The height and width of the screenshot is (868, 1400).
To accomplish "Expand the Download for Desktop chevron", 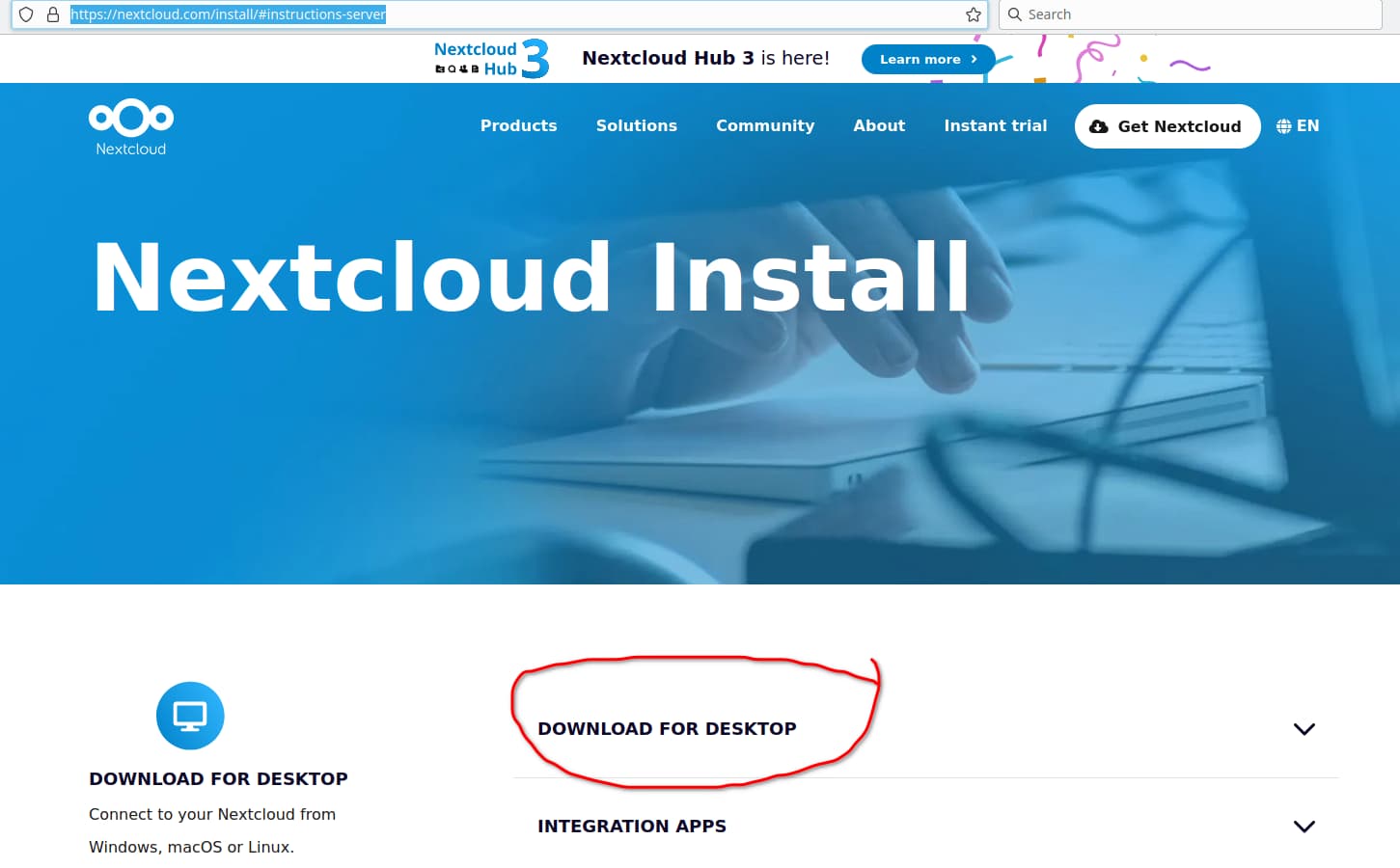I will click(x=1304, y=729).
